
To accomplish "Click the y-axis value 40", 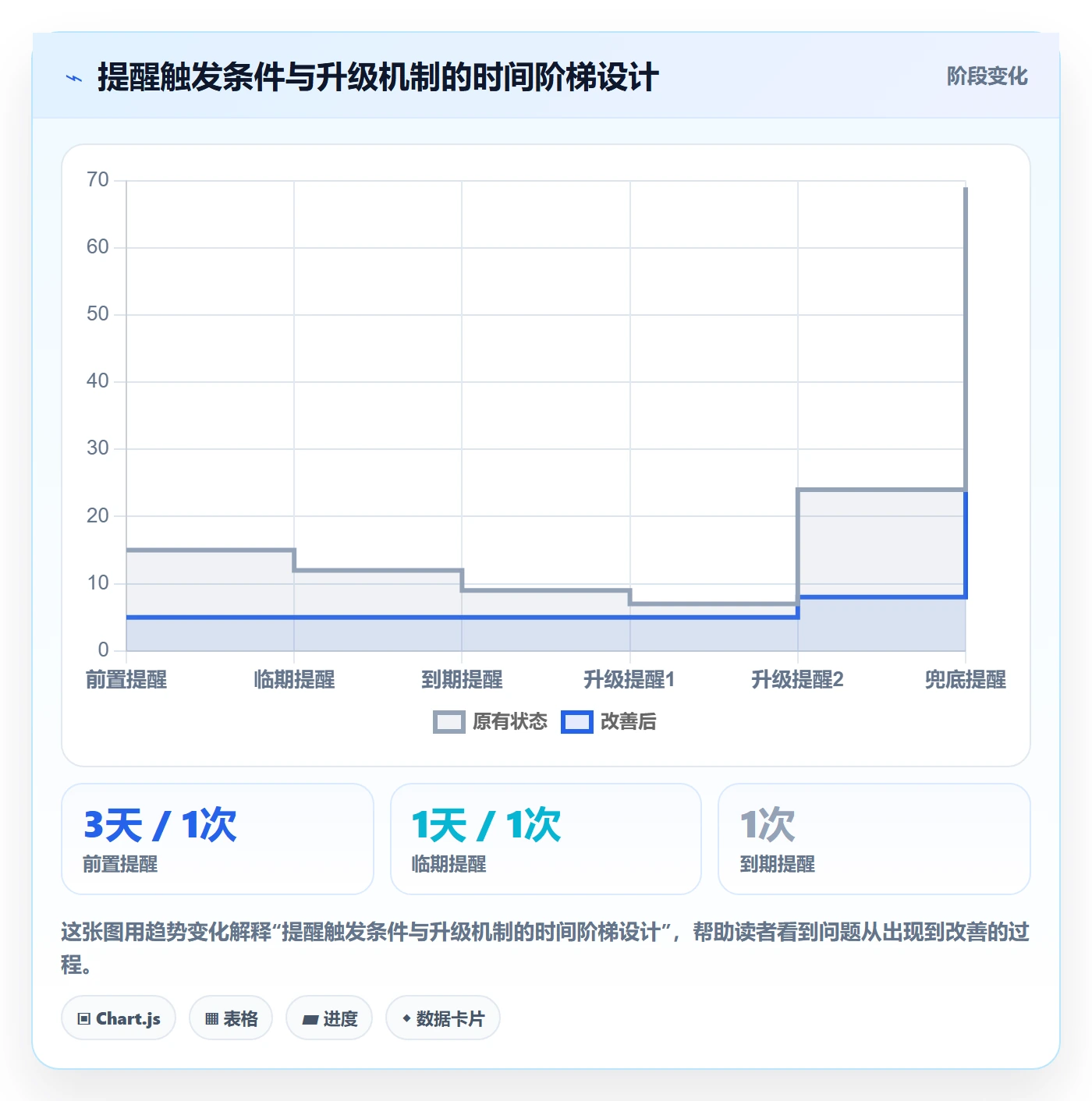I will 97,381.
